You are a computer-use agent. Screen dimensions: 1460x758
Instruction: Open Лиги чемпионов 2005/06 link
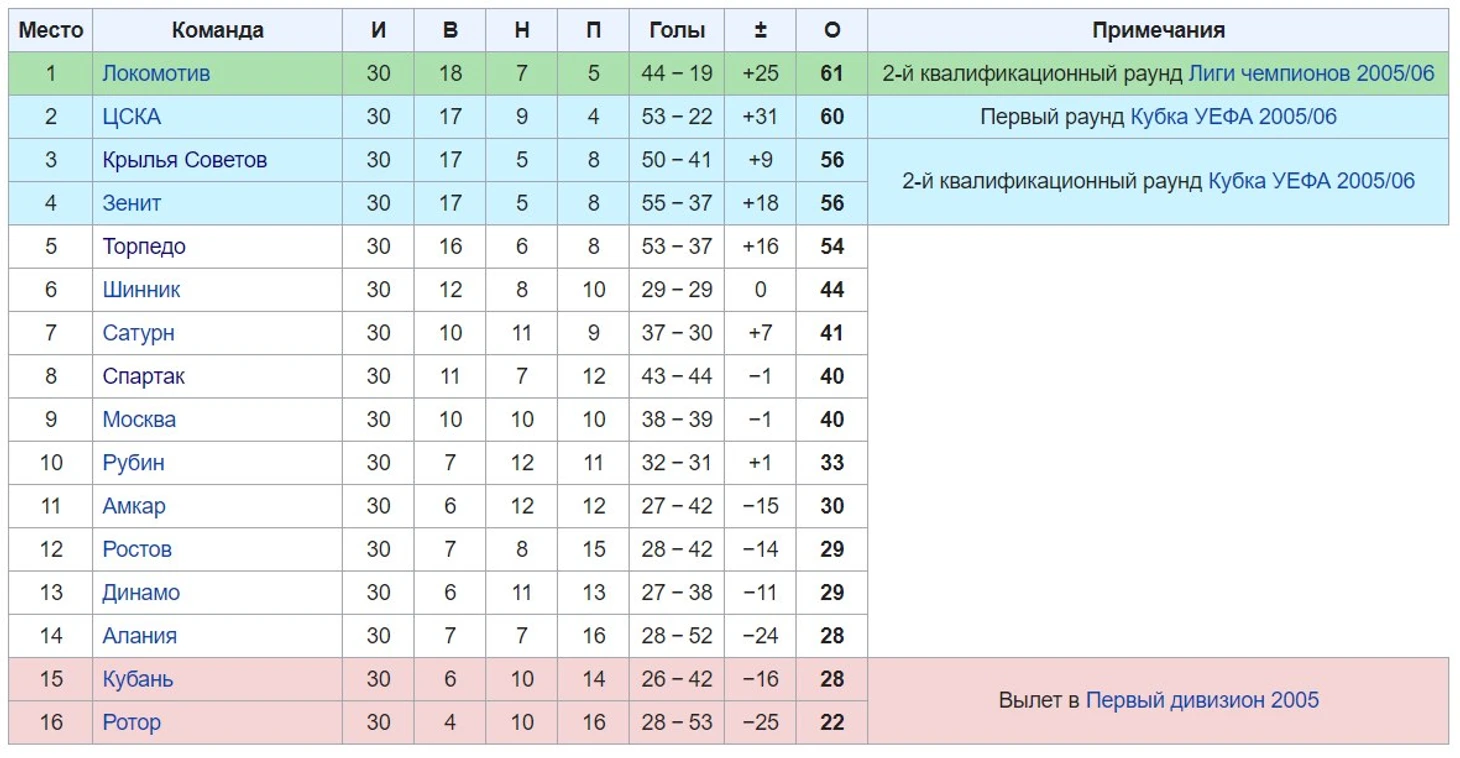tap(1311, 73)
